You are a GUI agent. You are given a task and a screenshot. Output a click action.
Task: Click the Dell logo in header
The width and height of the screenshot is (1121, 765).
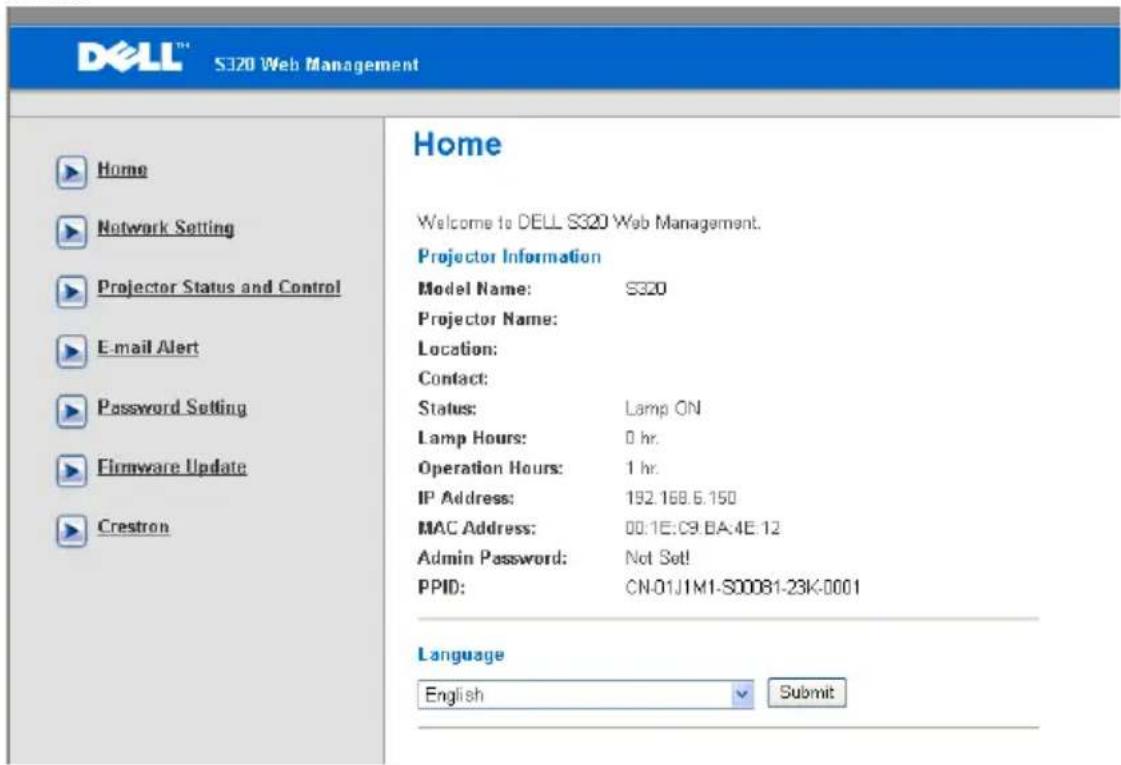click(x=132, y=57)
